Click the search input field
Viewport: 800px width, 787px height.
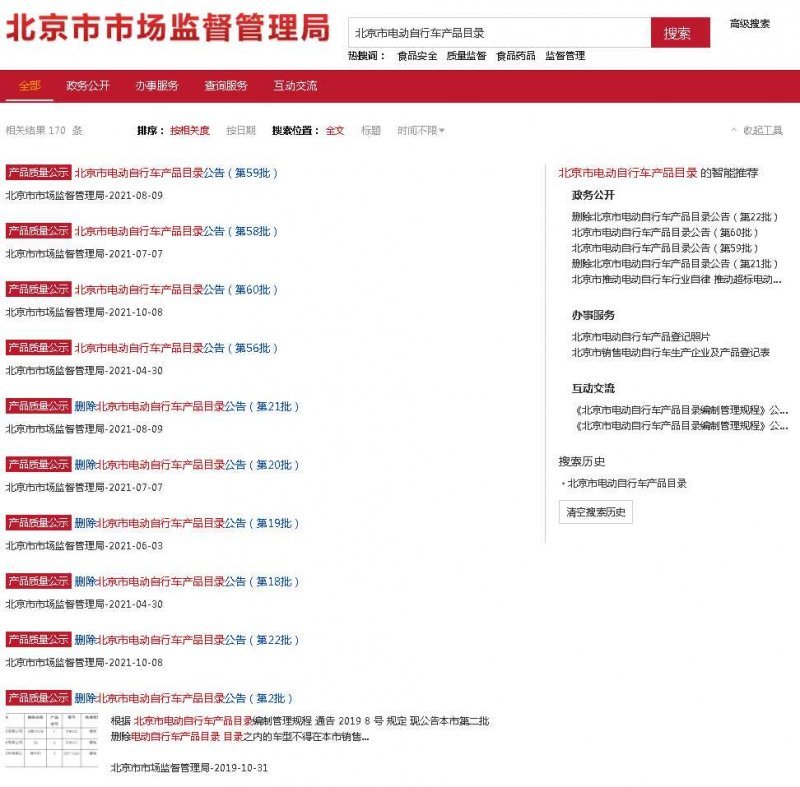click(500, 33)
